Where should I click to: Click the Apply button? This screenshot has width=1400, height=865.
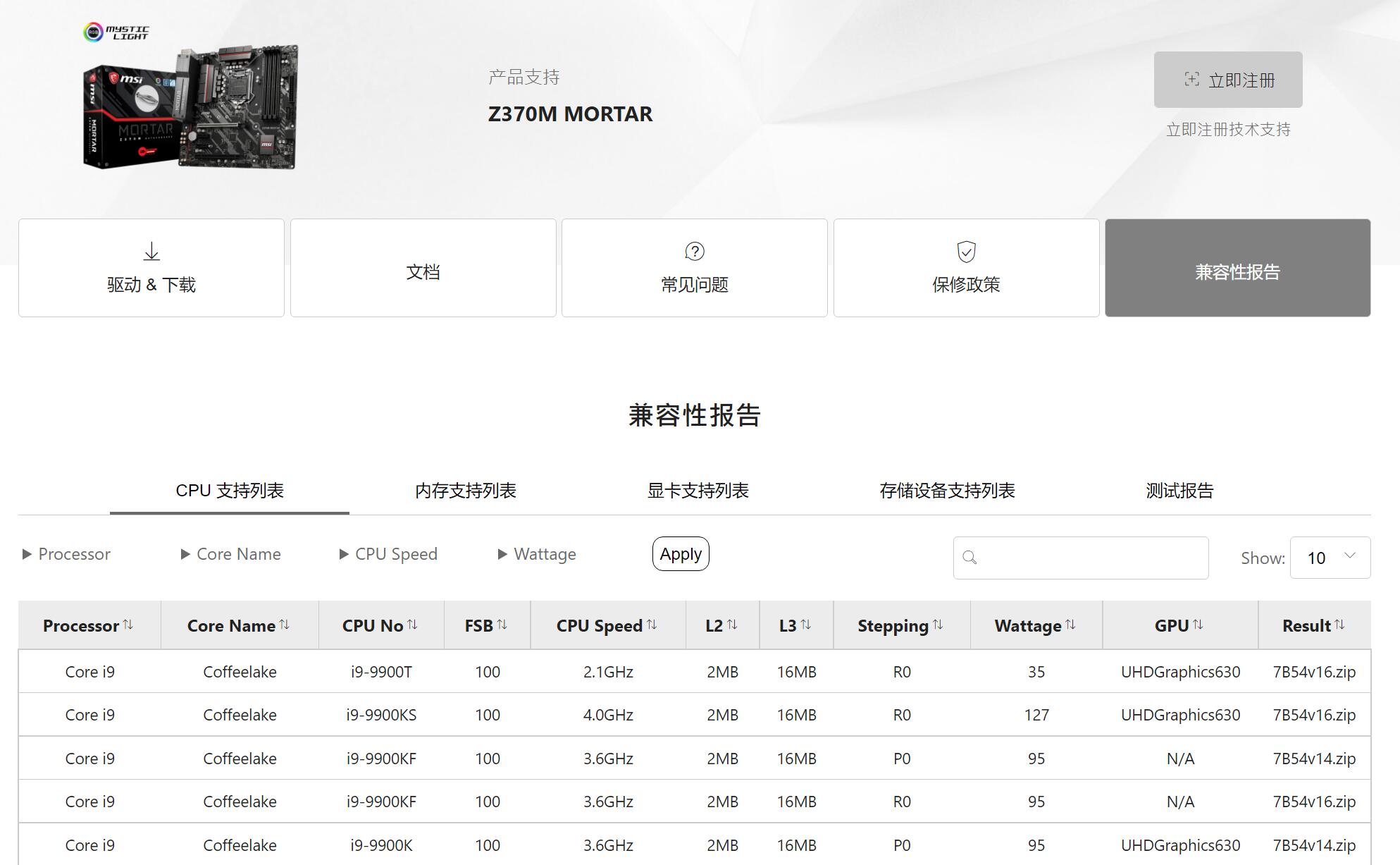(679, 554)
